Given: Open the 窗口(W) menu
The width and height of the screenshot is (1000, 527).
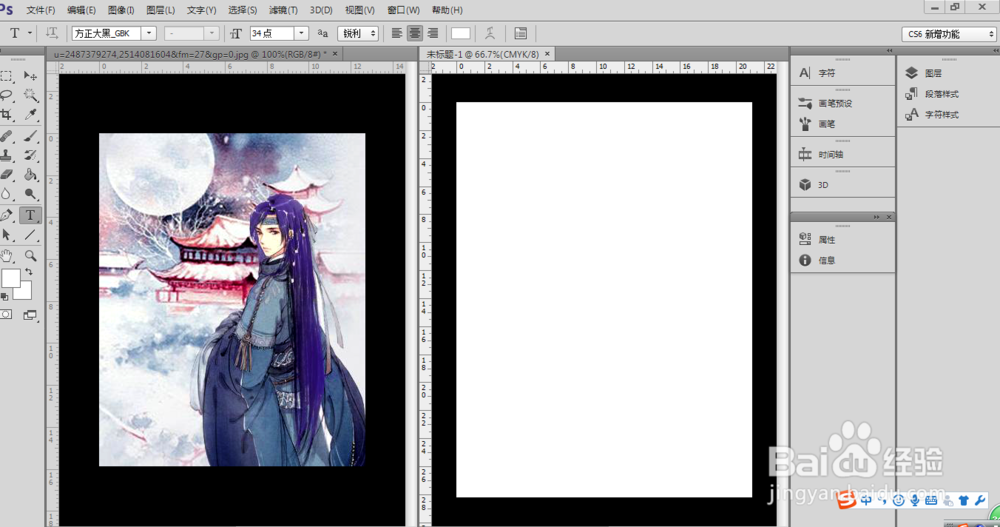Looking at the screenshot, I should 403,10.
